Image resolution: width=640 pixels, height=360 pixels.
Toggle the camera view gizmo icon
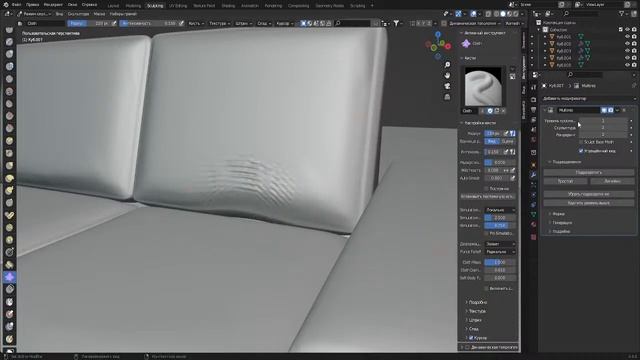coord(447,86)
